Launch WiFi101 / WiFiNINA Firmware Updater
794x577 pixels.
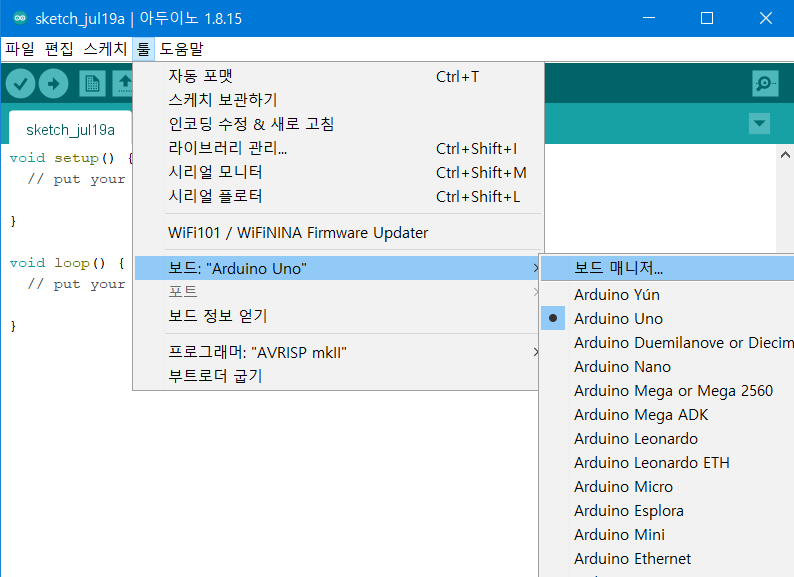point(337,233)
